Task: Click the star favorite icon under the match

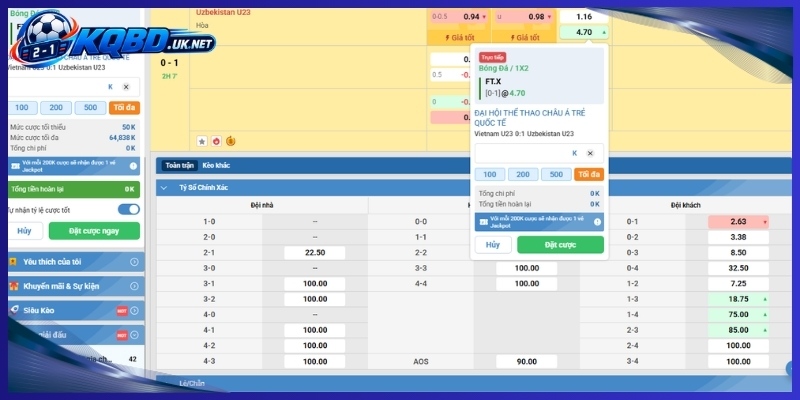Action: click(x=202, y=141)
